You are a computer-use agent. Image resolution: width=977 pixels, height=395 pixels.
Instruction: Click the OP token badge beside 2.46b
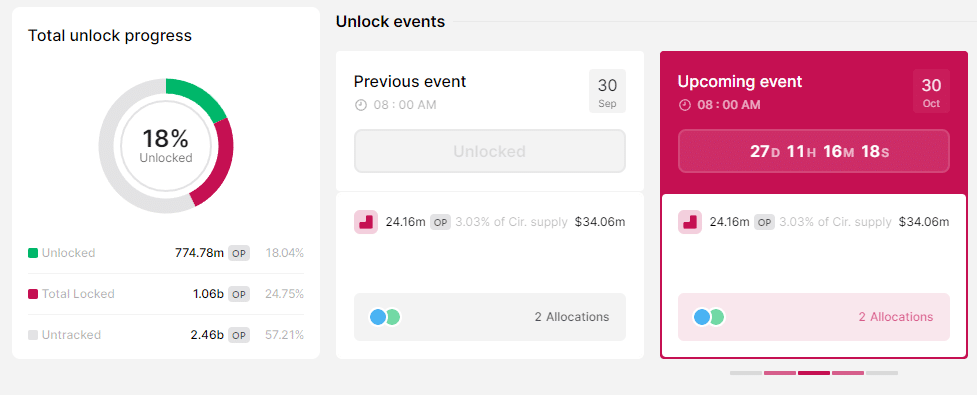point(239,335)
